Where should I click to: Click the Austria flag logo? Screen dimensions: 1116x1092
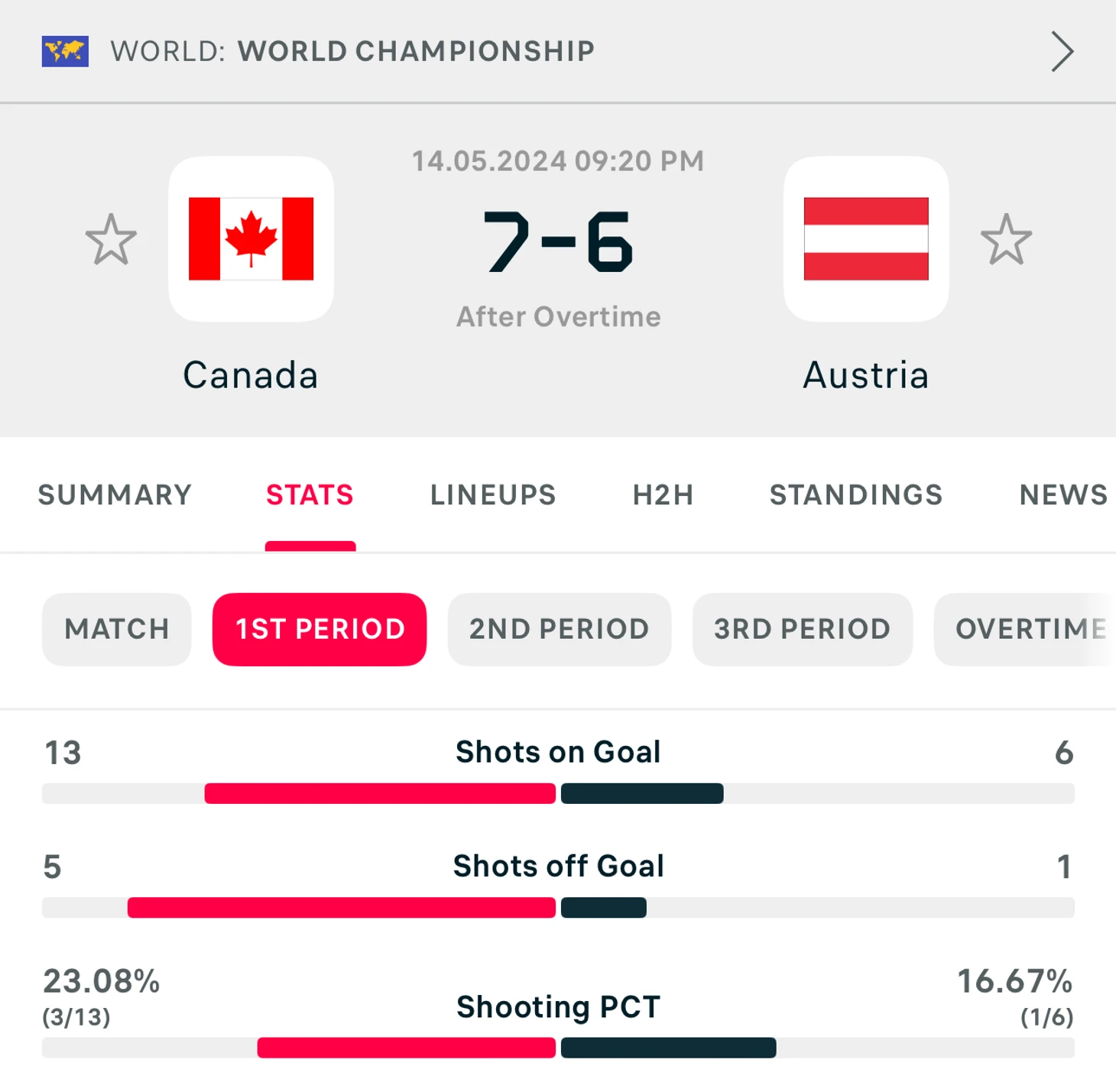click(x=866, y=239)
